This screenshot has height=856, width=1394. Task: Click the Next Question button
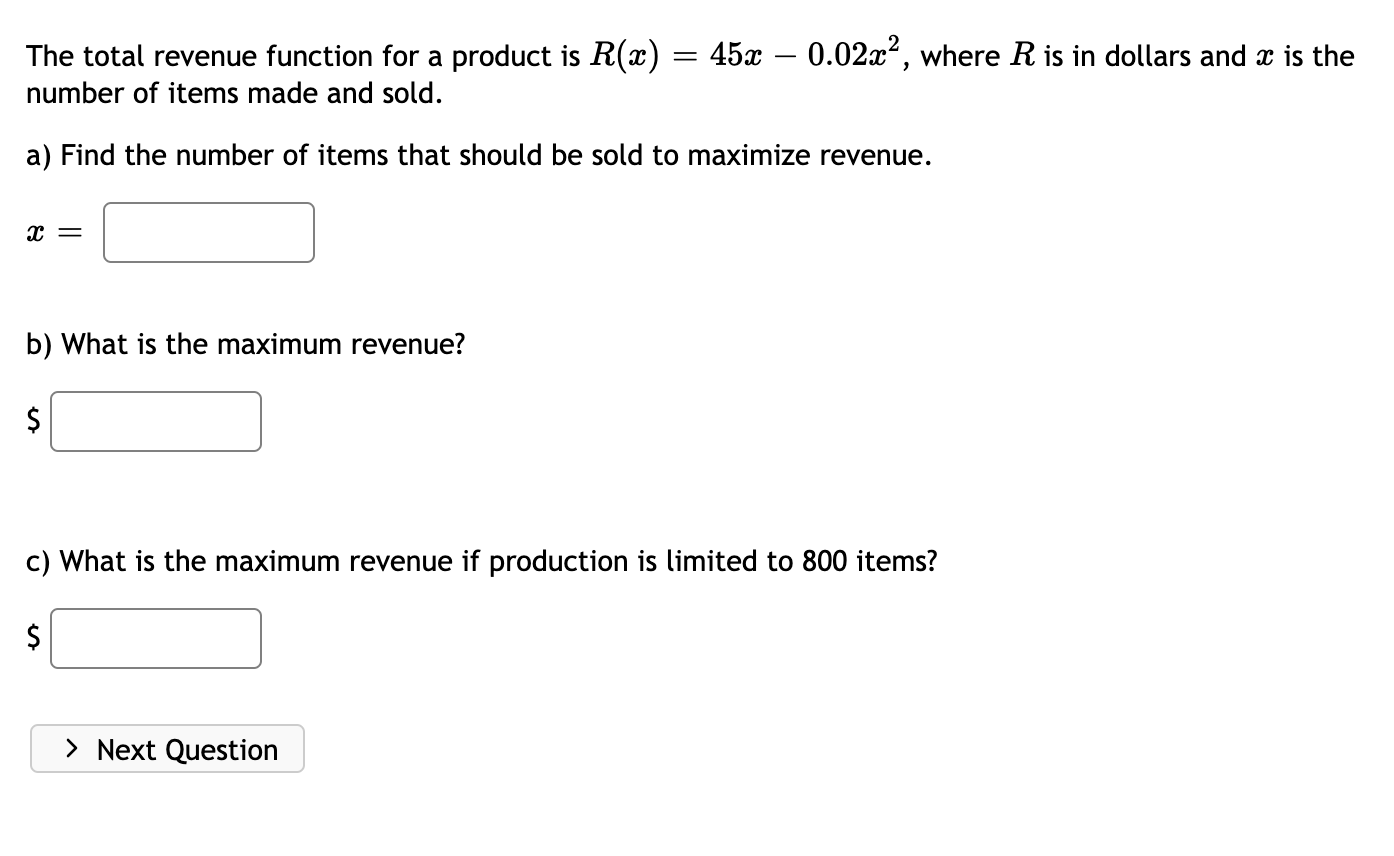(167, 749)
